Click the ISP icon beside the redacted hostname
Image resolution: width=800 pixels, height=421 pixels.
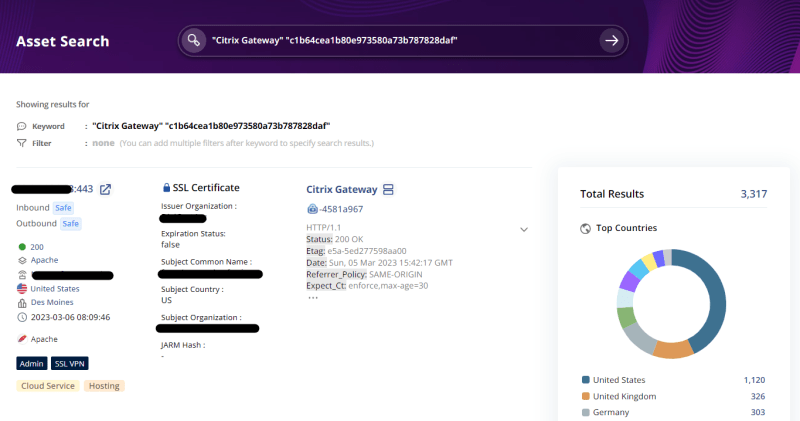(x=22, y=275)
